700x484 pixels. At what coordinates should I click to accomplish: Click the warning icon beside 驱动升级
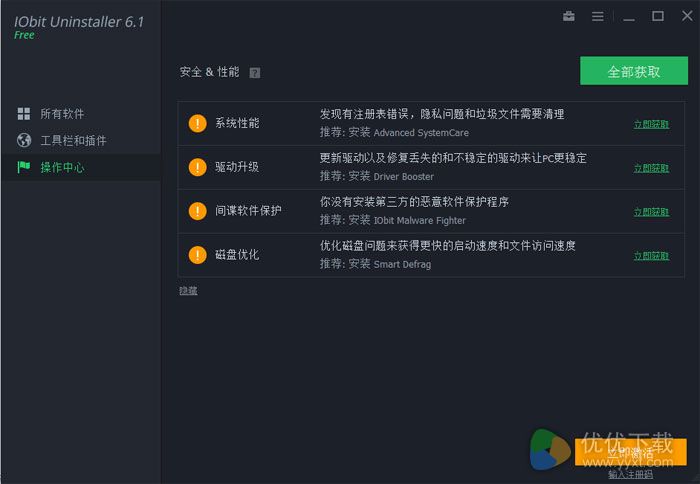point(197,167)
